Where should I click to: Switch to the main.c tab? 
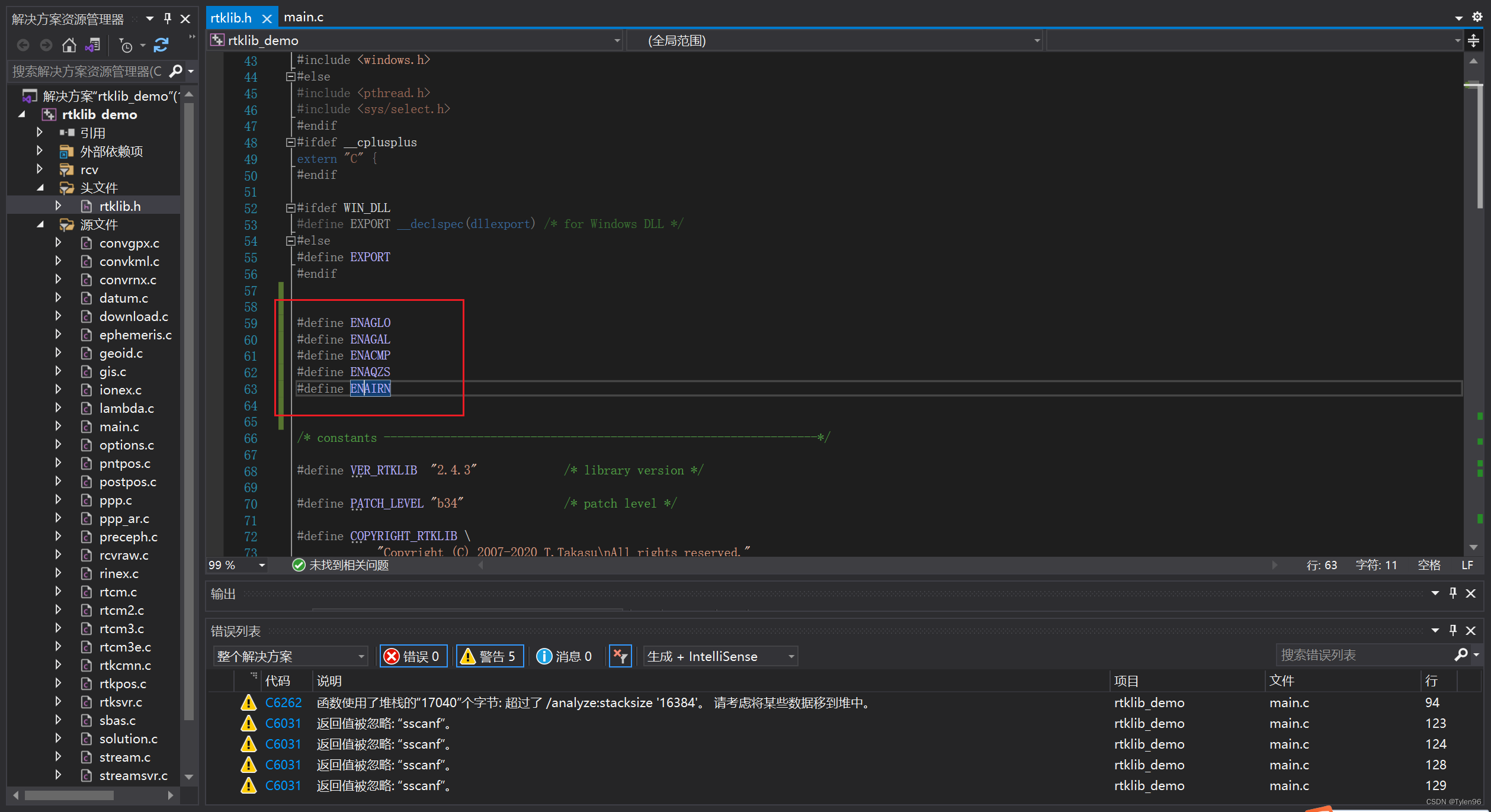tap(303, 17)
